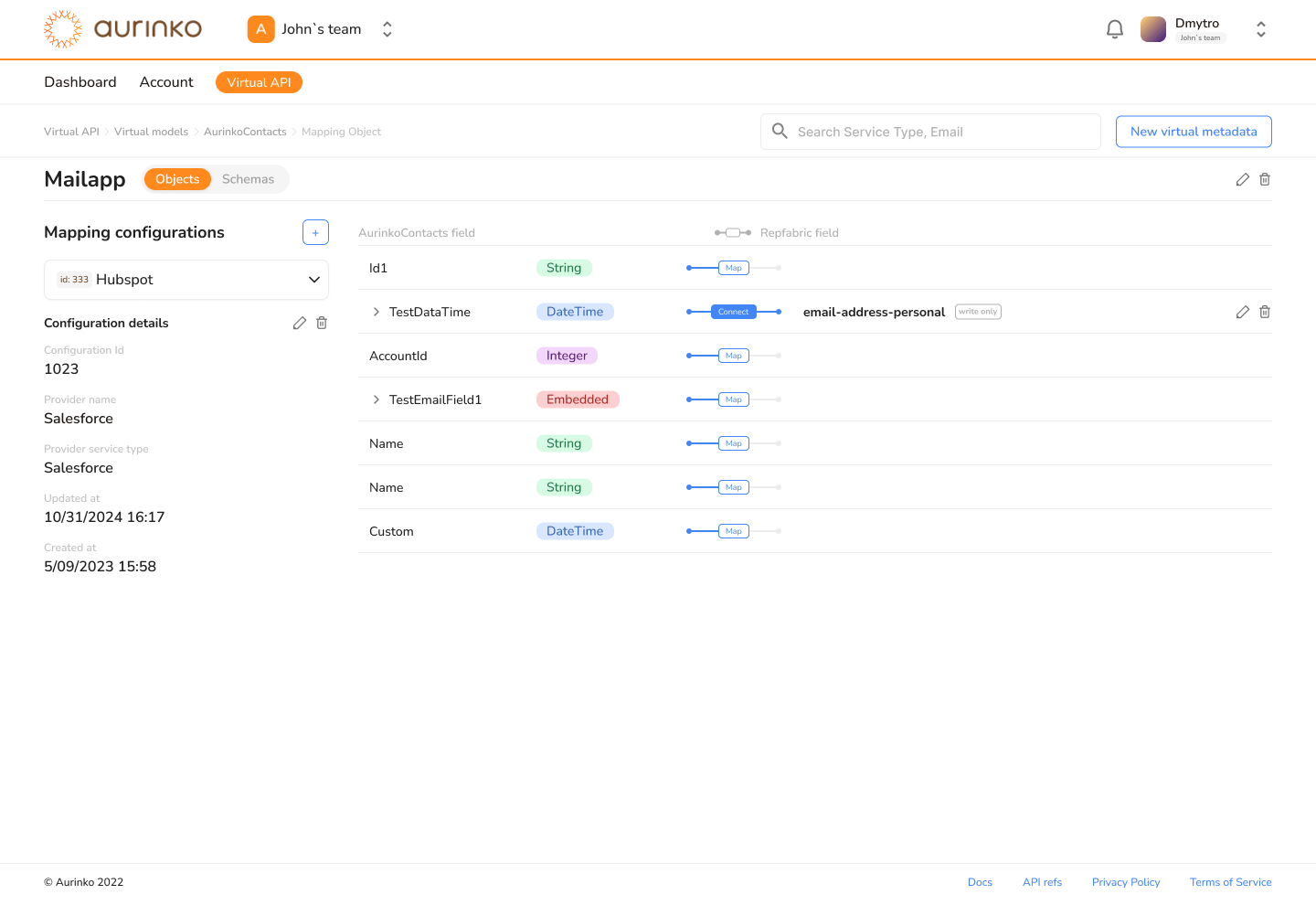1316x905 pixels.
Task: Open the Hubspot configuration dropdown
Action: click(186, 279)
